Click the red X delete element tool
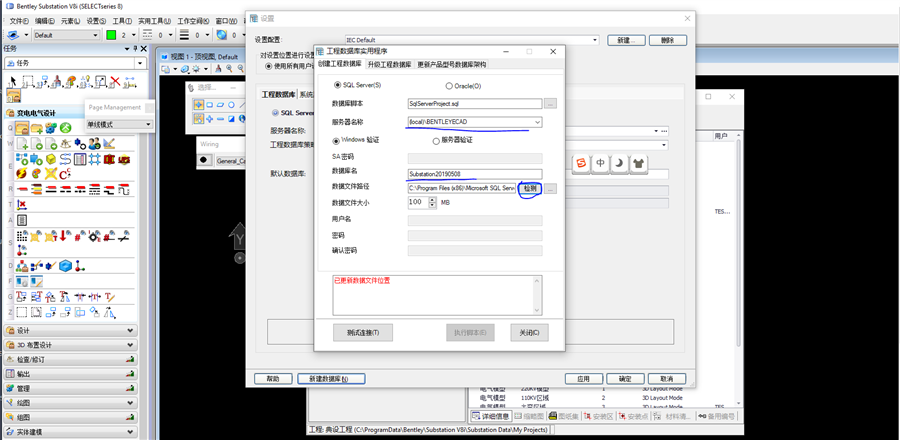 [115, 82]
